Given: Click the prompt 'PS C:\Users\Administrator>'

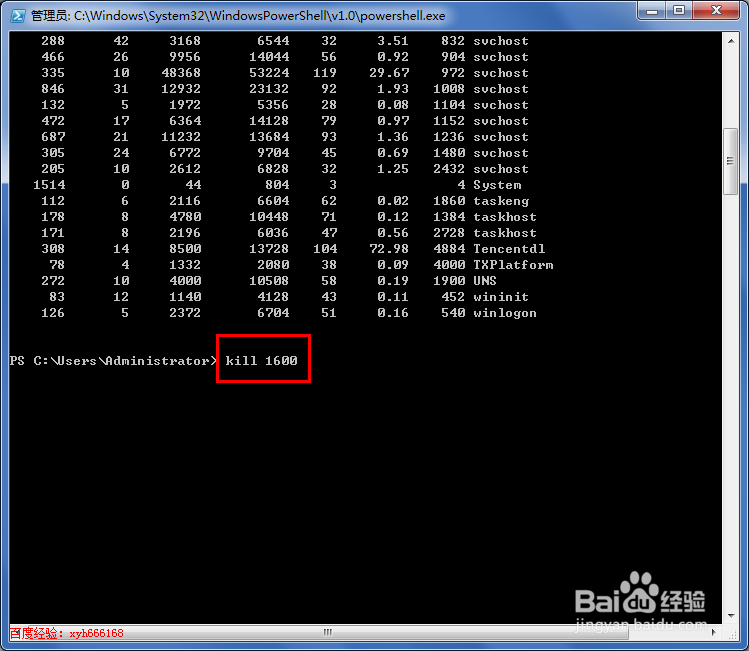Looking at the screenshot, I should click(113, 361).
